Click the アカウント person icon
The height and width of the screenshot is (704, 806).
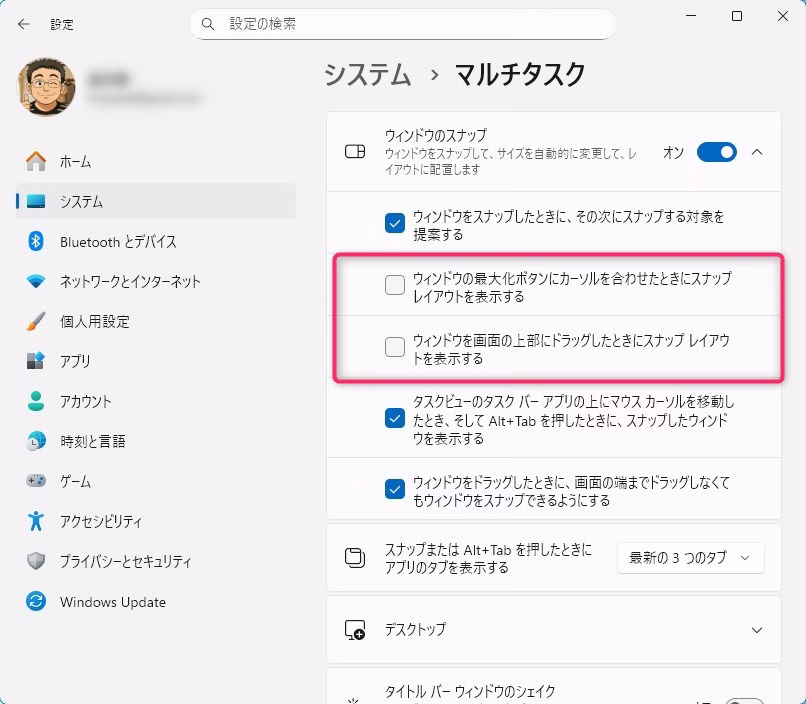pyautogui.click(x=36, y=401)
